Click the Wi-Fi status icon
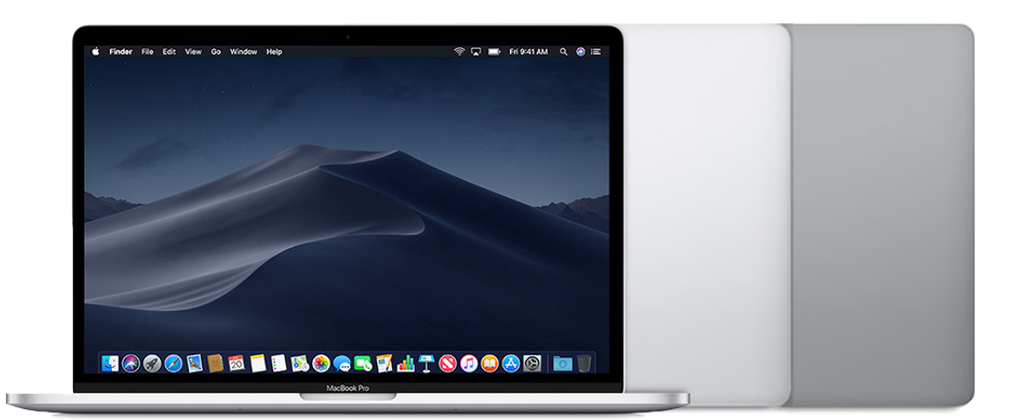The height and width of the screenshot is (420, 1024). pos(459,52)
